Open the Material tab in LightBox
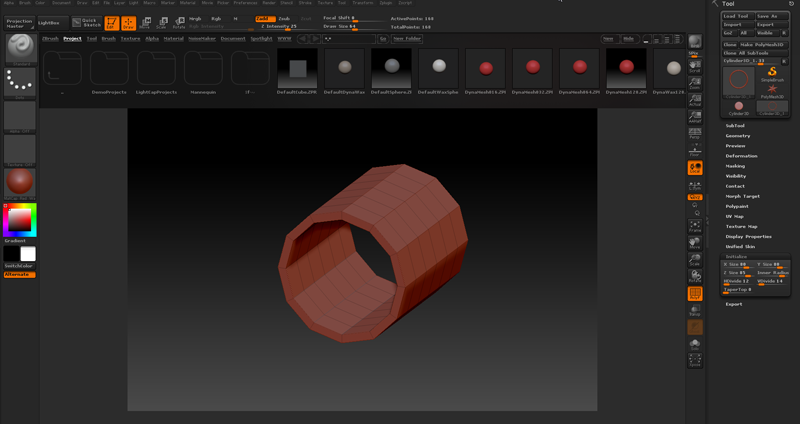800x424 pixels. pos(174,38)
